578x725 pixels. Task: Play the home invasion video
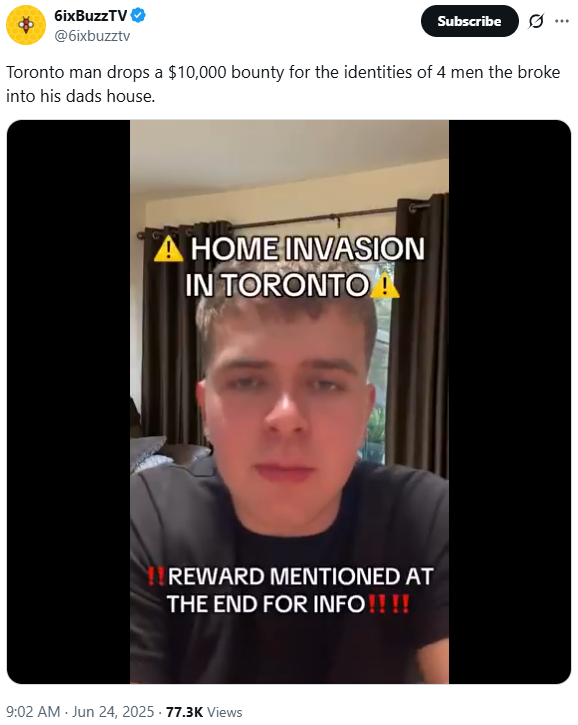tap(289, 402)
